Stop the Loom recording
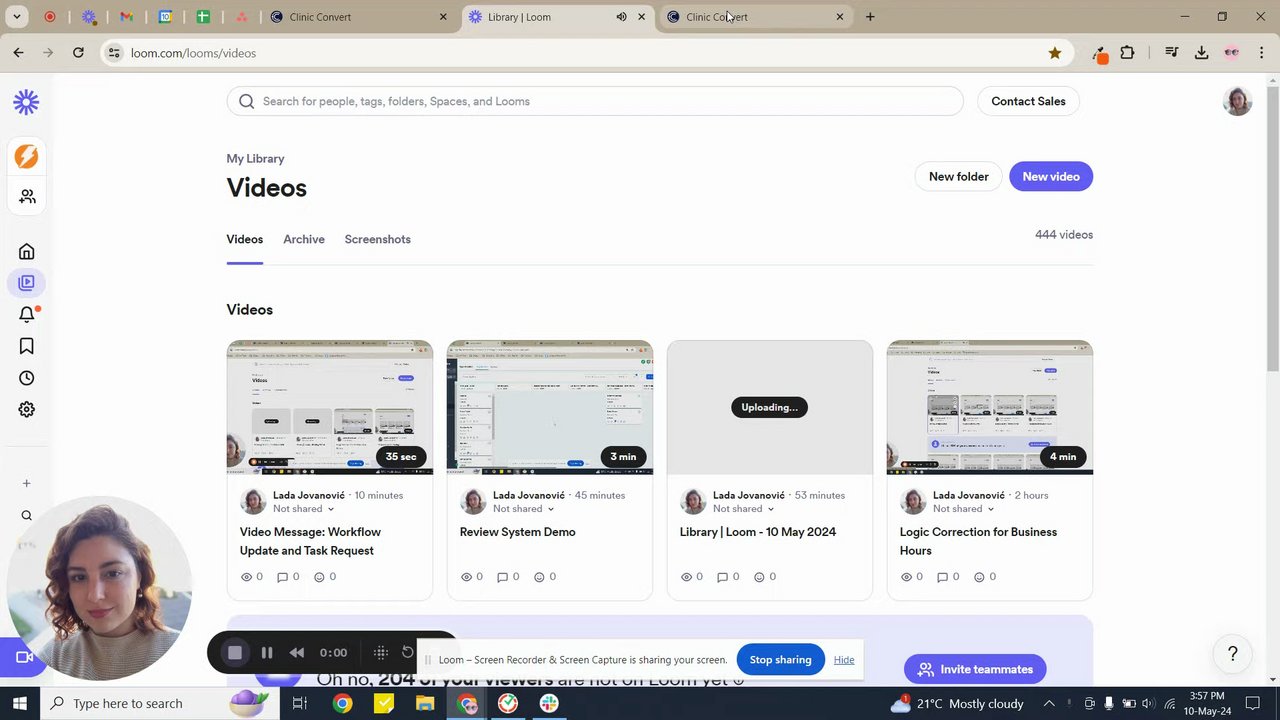The width and height of the screenshot is (1280, 720). coord(235,653)
